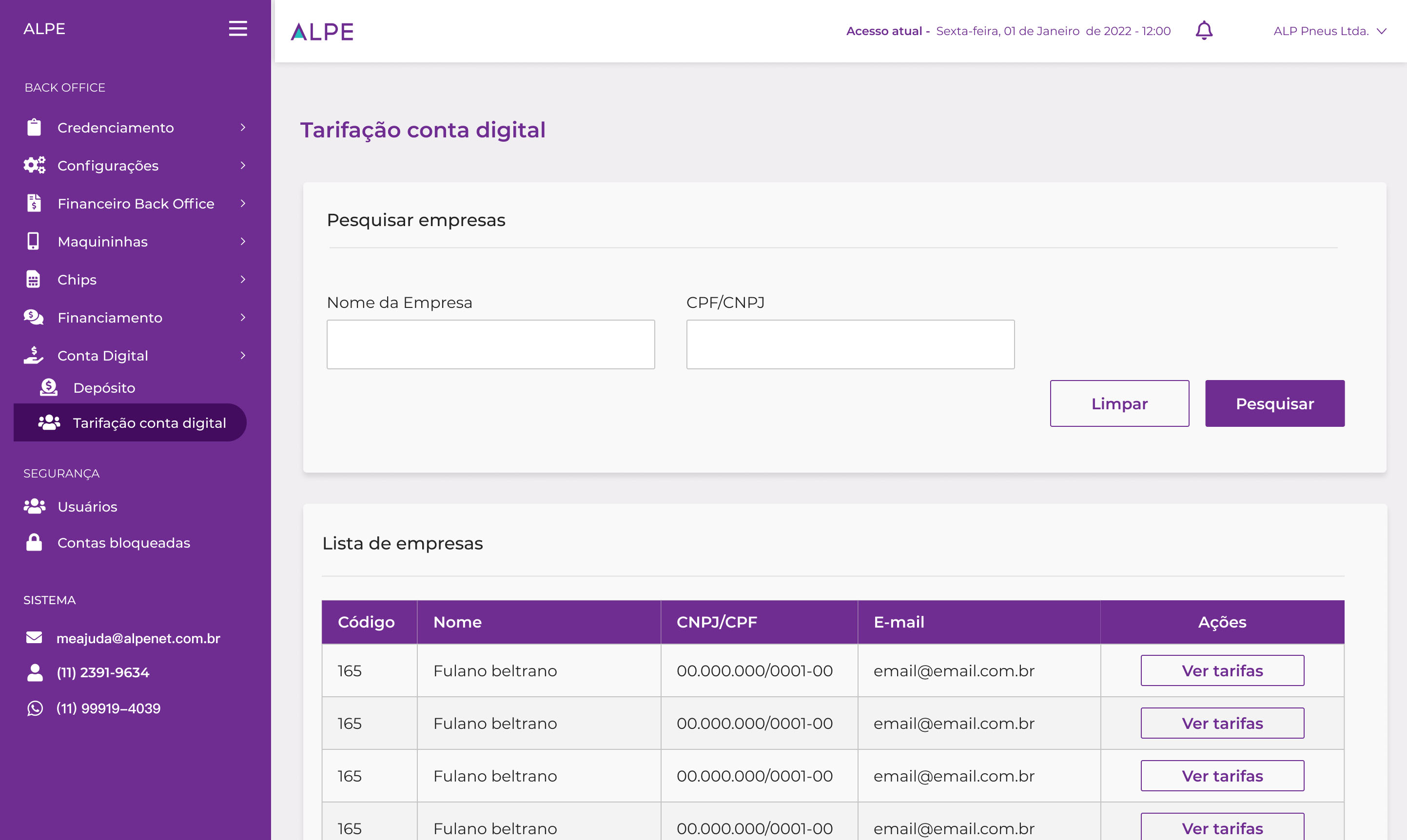Toggle the hamburger menu in sidebar
Screen dimensions: 1407x840
click(238, 28)
